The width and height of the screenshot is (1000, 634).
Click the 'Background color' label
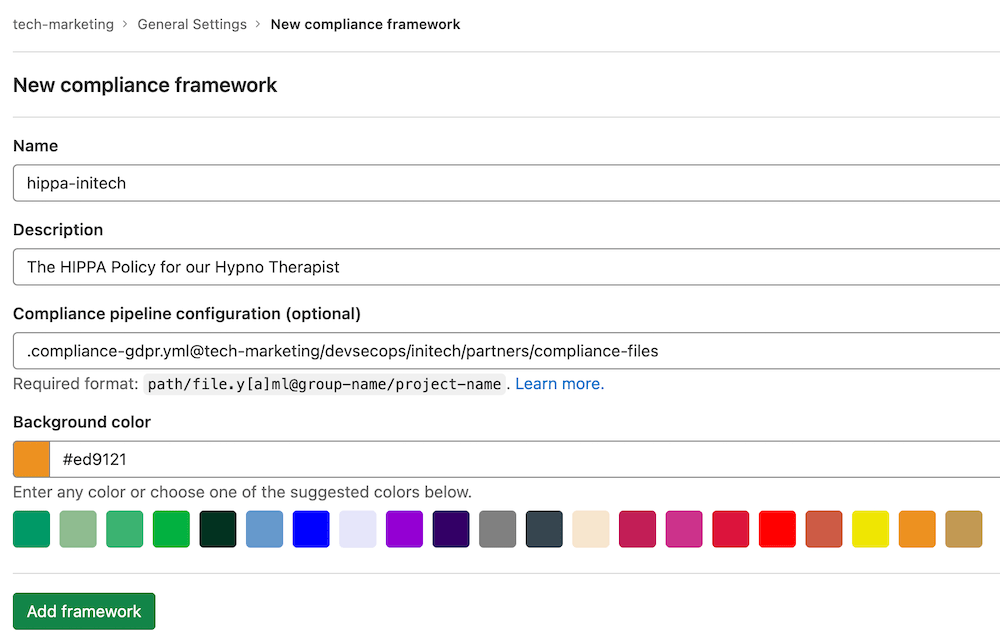pos(82,422)
